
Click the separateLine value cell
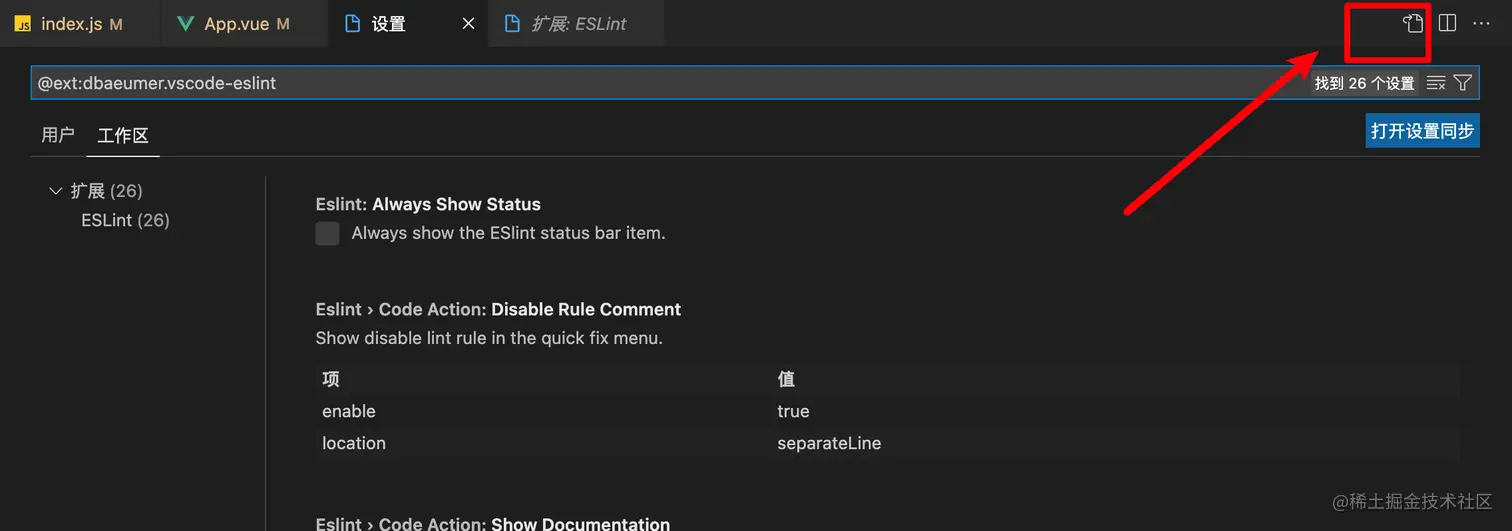pos(829,443)
